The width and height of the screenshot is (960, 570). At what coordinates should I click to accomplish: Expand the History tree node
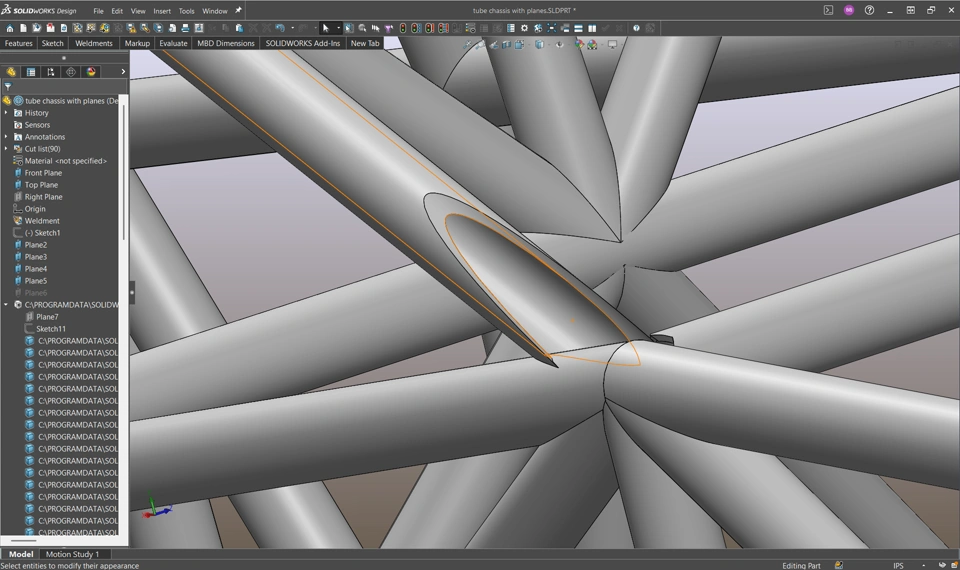(6, 113)
